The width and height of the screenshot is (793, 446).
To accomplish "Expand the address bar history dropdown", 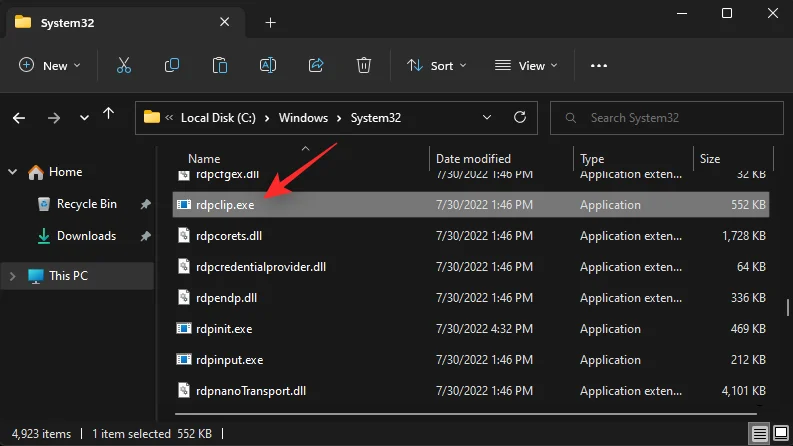I will pos(487,117).
